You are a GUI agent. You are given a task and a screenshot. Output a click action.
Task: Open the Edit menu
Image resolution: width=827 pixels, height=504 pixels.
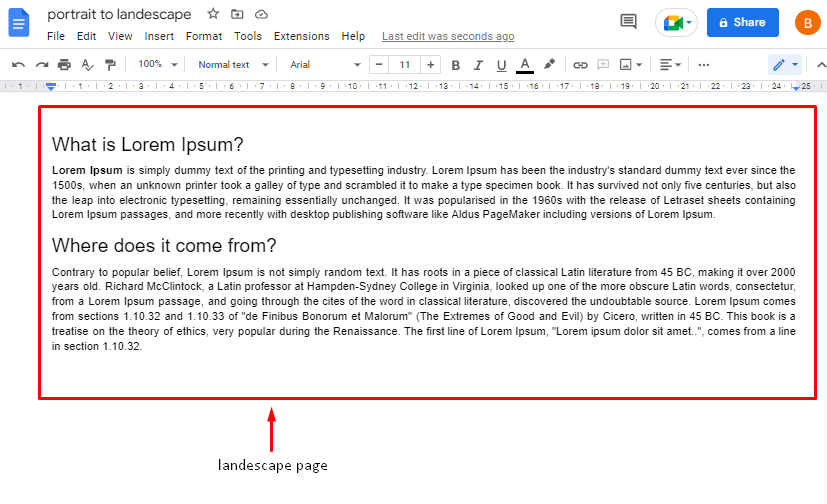[x=86, y=36]
